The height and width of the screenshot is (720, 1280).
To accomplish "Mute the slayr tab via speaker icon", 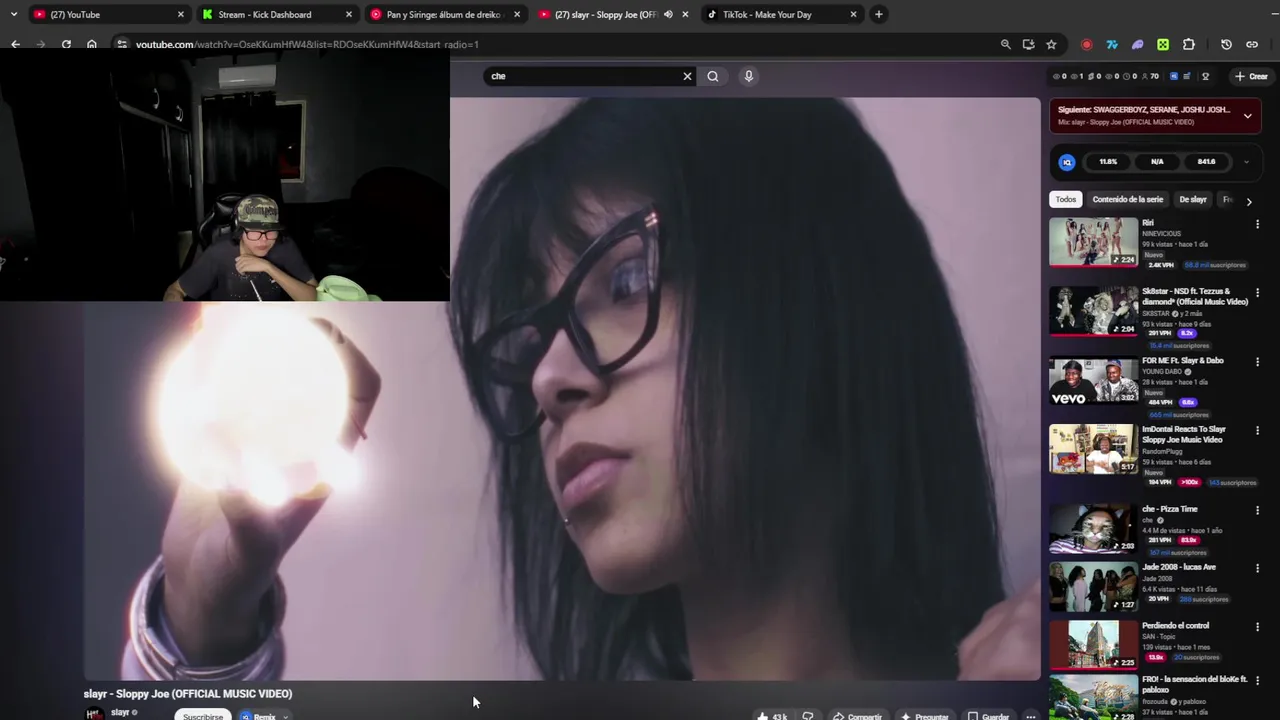I will point(668,14).
